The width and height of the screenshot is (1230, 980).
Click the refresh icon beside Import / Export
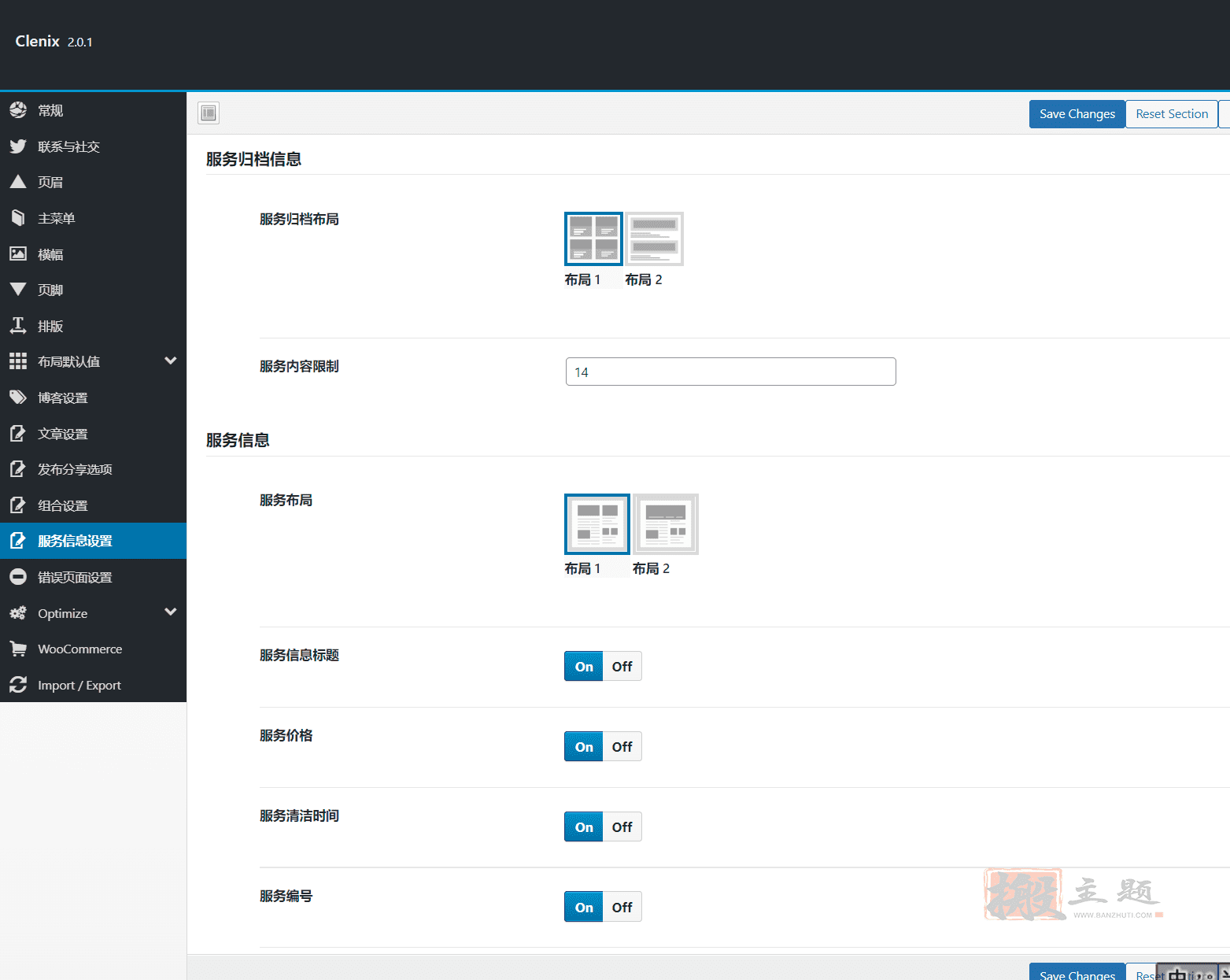[18, 685]
